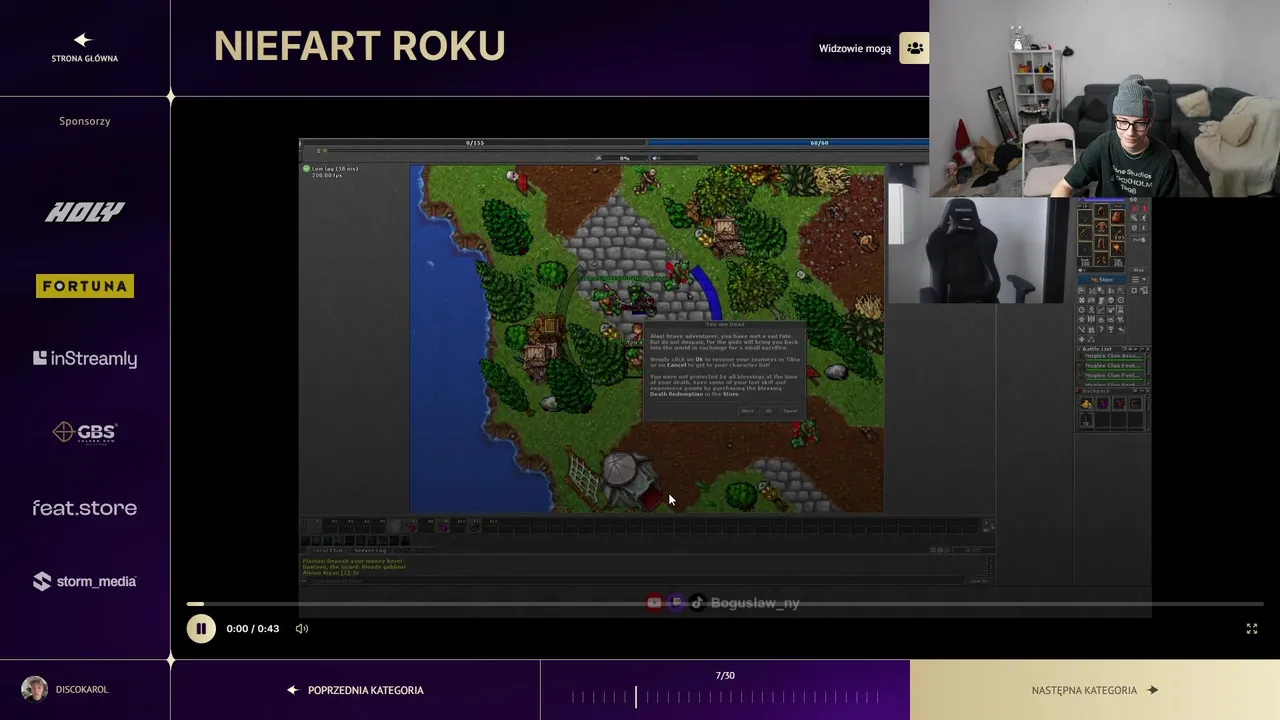Click the current category marker on timeline
Image resolution: width=1280 pixels, height=720 pixels.
tap(635, 697)
